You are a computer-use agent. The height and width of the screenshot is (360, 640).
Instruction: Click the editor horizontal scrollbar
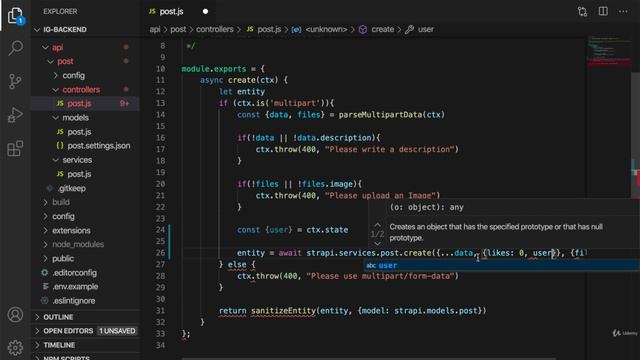click(369, 358)
